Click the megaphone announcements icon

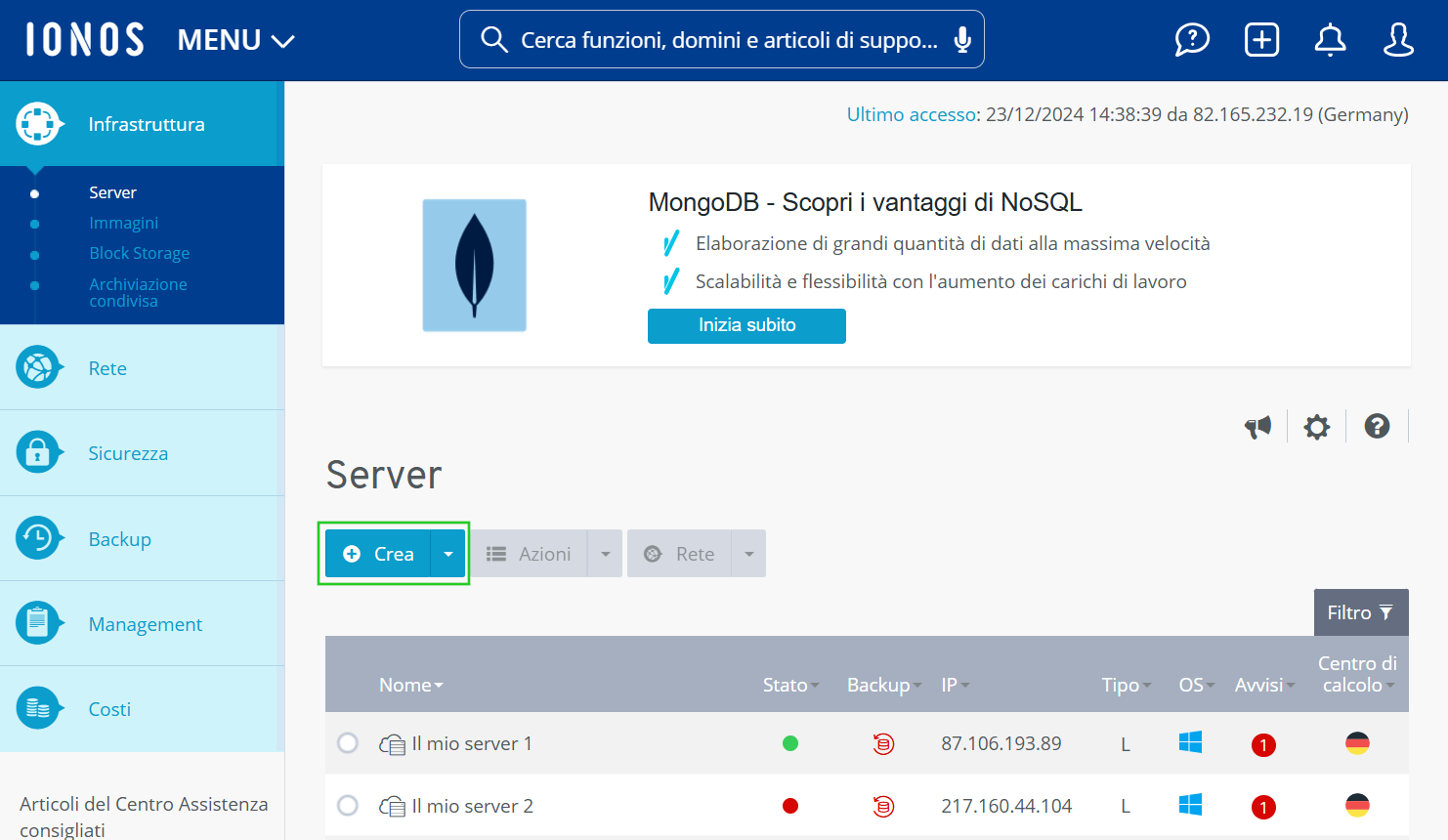pos(1257,427)
